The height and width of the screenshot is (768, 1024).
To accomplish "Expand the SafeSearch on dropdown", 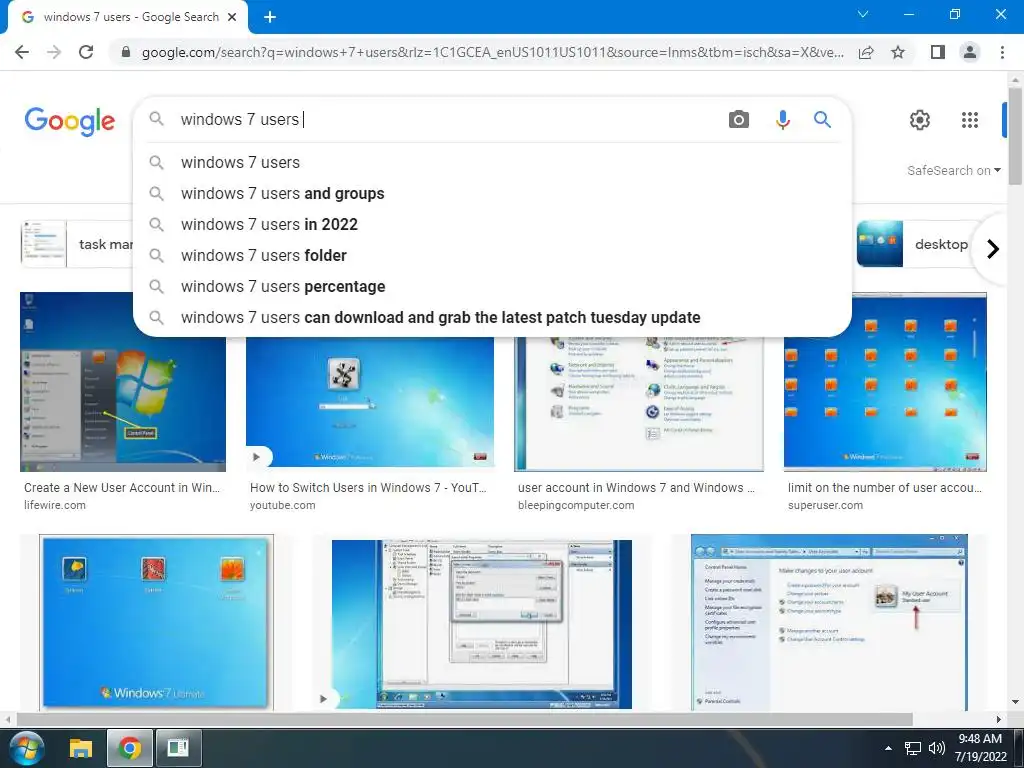I will tap(953, 170).
